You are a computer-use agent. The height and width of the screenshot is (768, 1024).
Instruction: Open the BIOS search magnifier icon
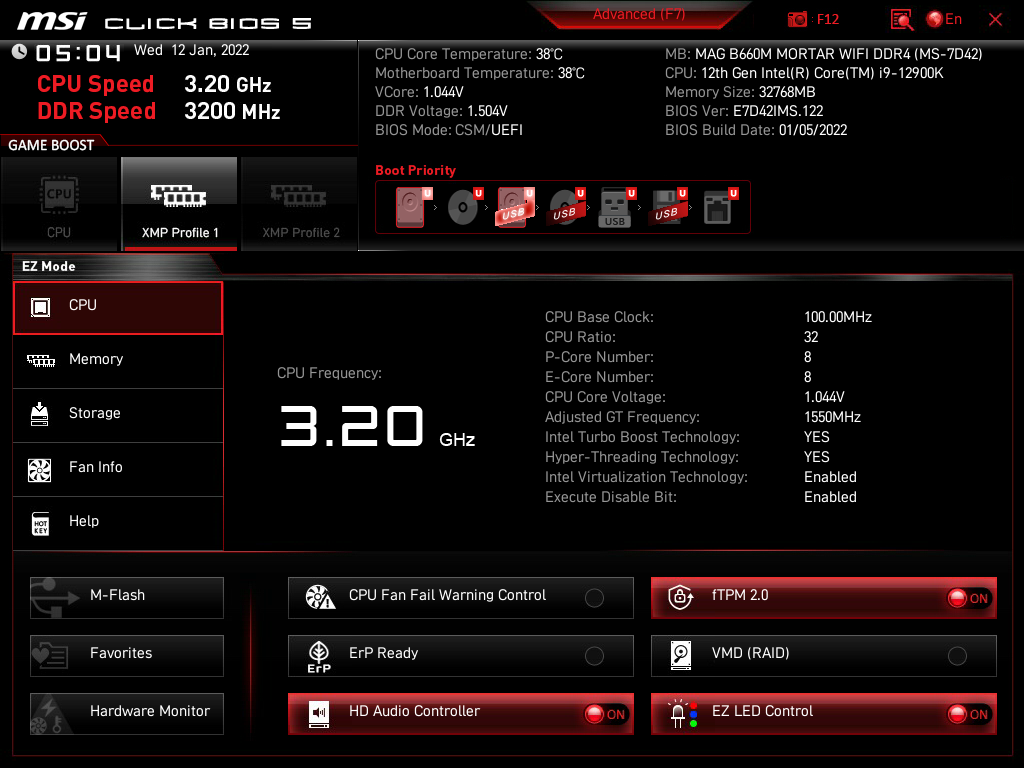pyautogui.click(x=901, y=20)
